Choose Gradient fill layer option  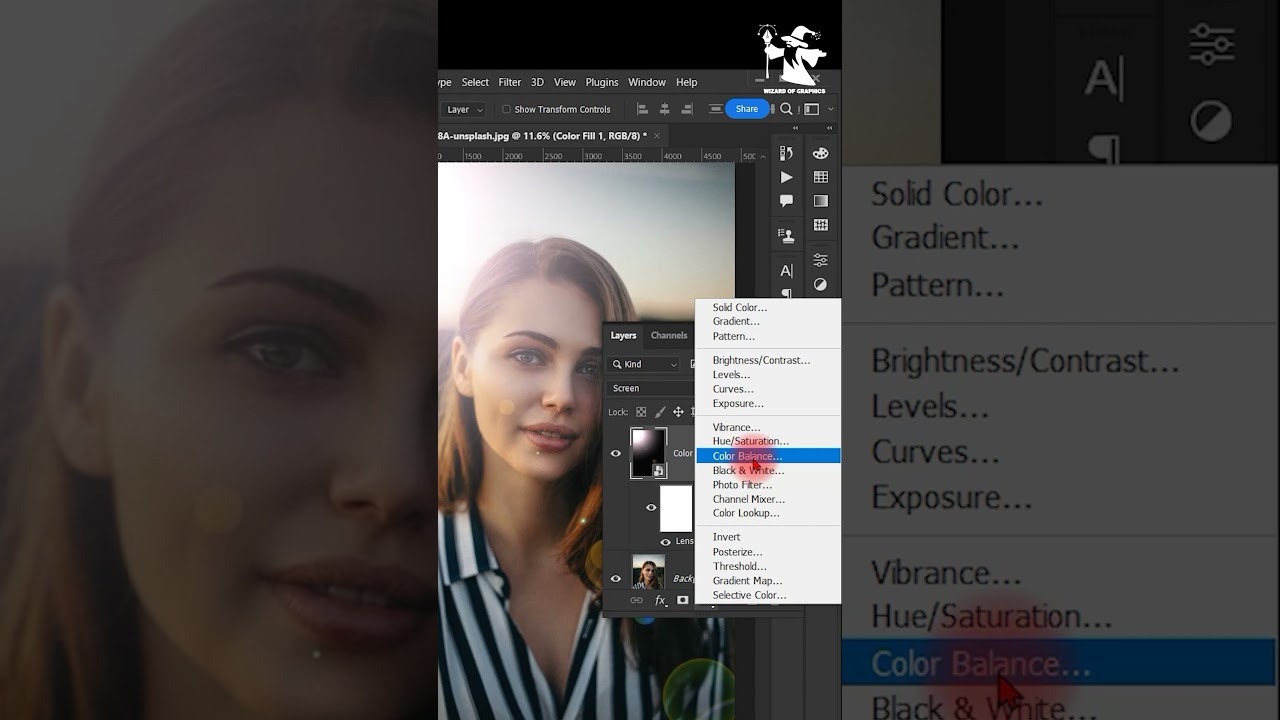pos(768,322)
